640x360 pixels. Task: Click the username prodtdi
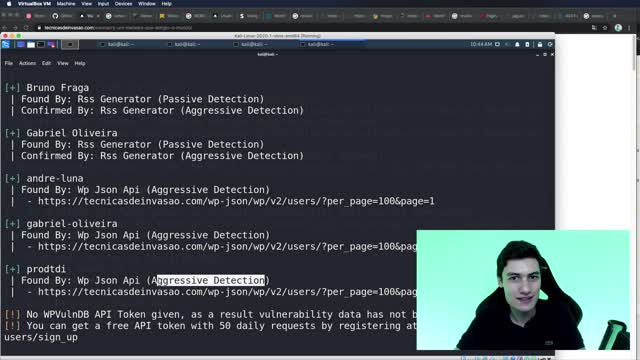46,269
